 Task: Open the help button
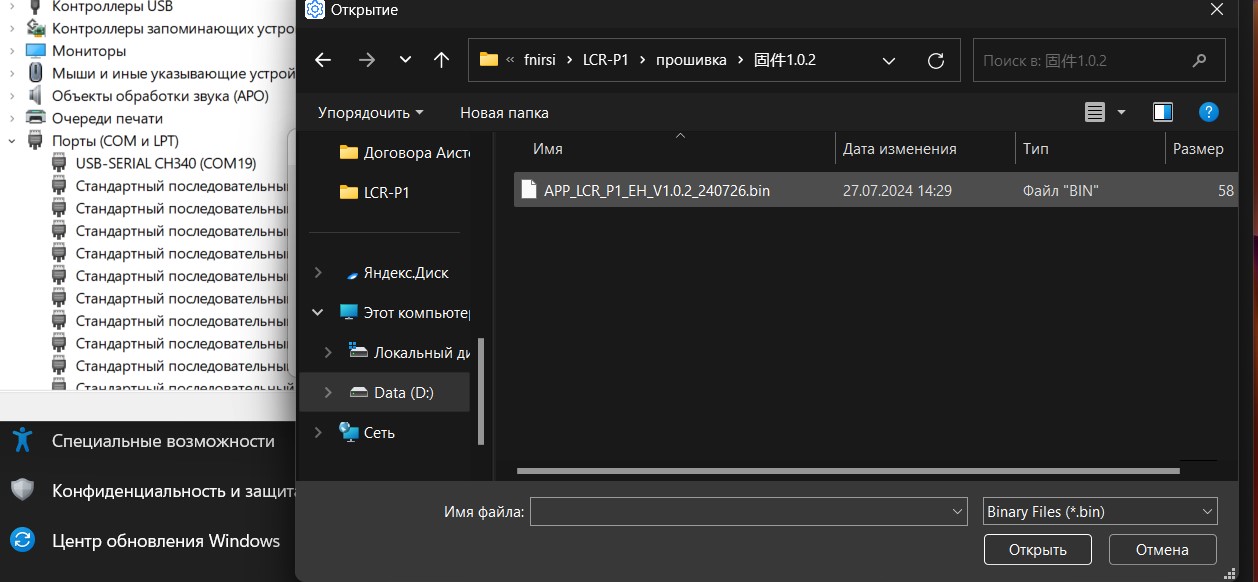pyautogui.click(x=1208, y=112)
